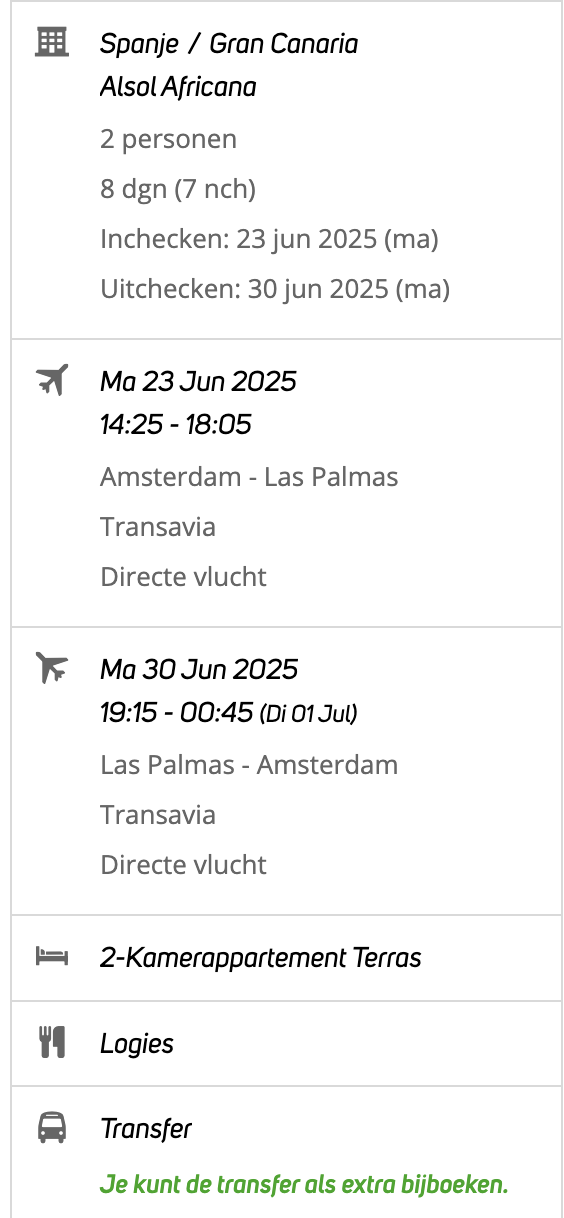
Task: Click the return flight airplane icon
Action: coord(51,667)
